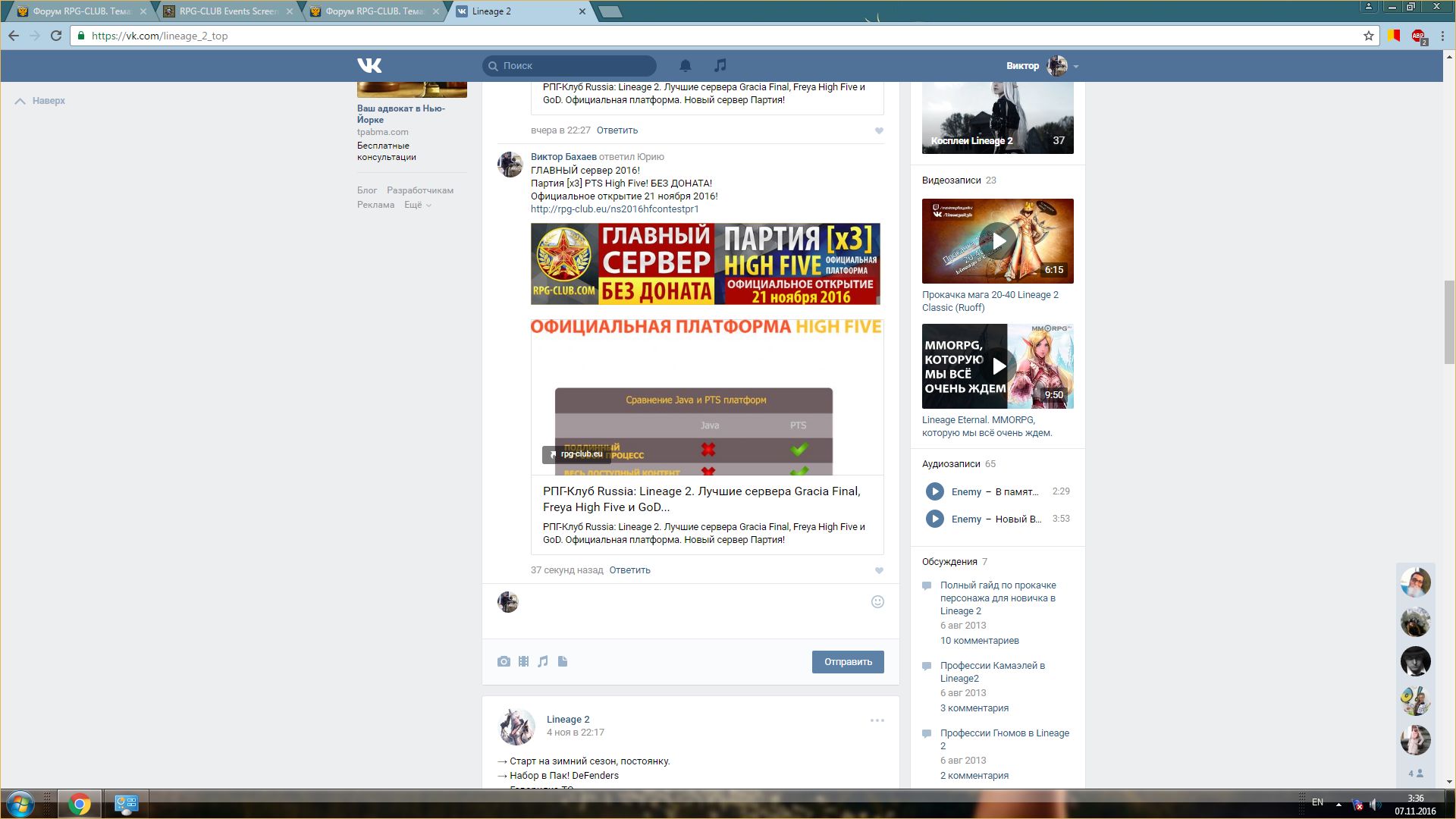Viewport: 1456px width, 819px height.
Task: Open the rpg-club.eu/ns2016hfcontestpr1 link
Action: point(614,209)
